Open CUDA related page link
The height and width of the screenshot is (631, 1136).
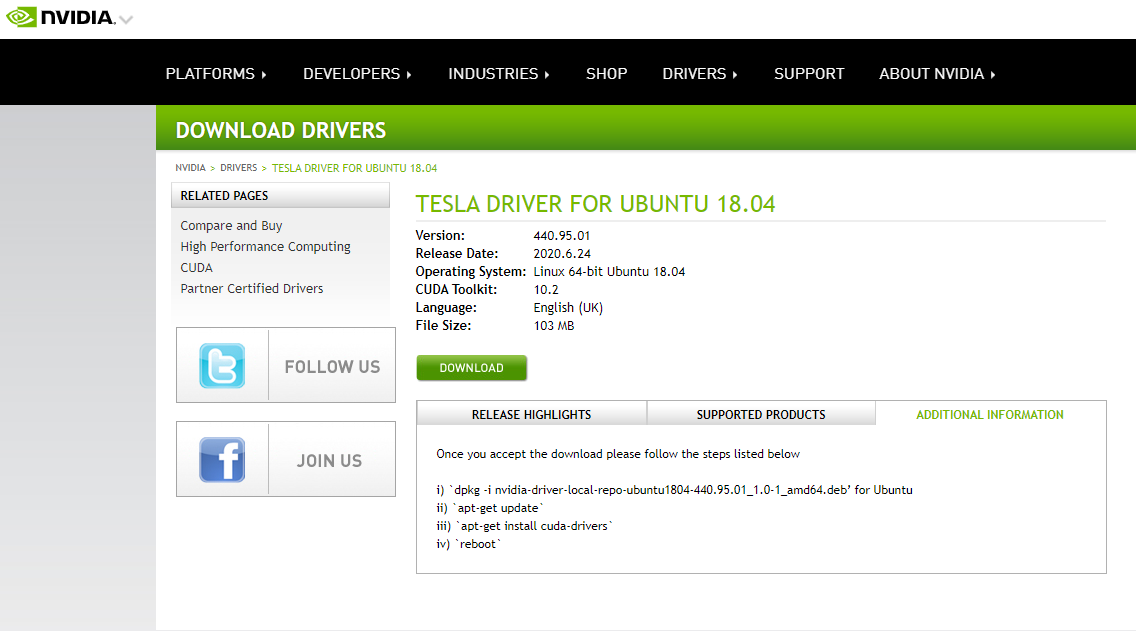click(x=196, y=267)
